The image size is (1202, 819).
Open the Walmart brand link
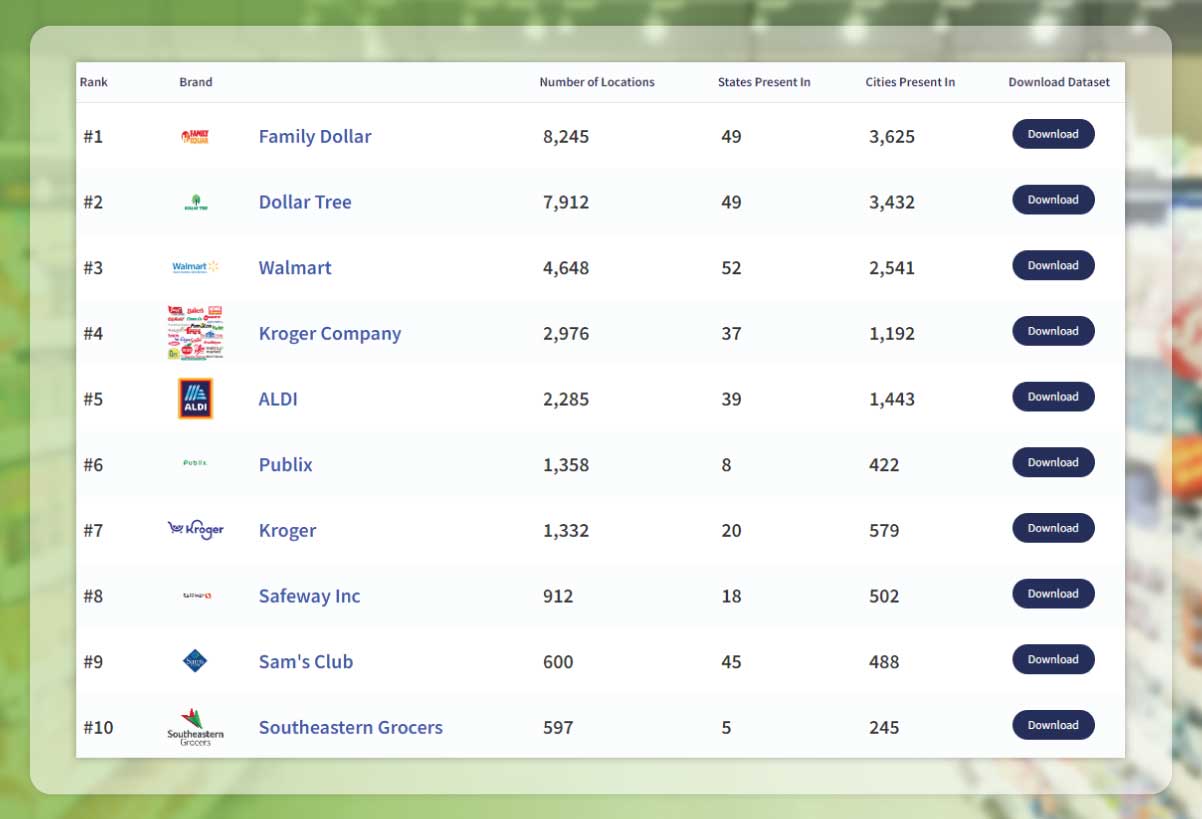click(x=295, y=268)
